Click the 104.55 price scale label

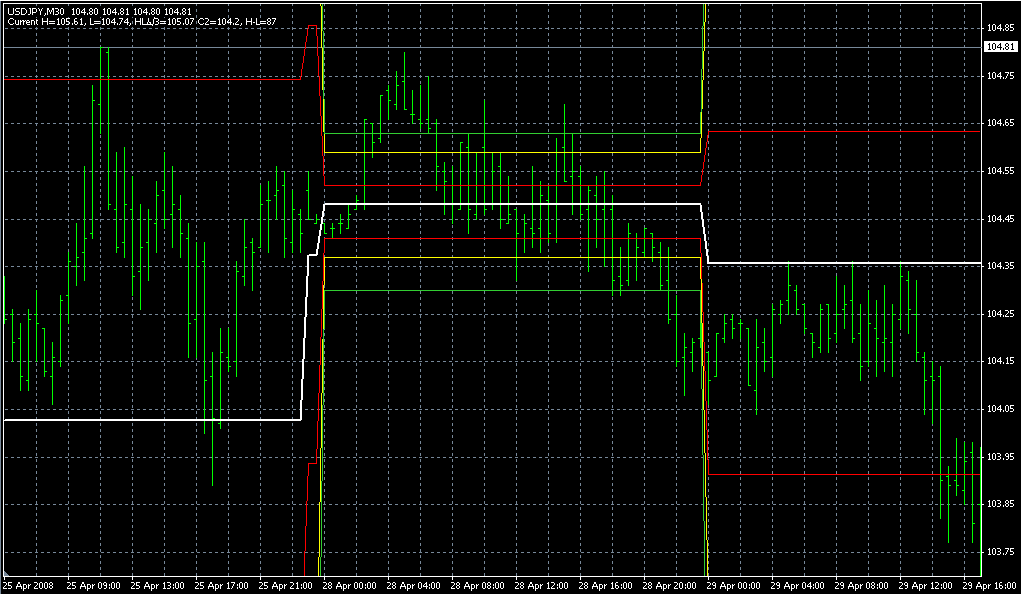(1000, 171)
